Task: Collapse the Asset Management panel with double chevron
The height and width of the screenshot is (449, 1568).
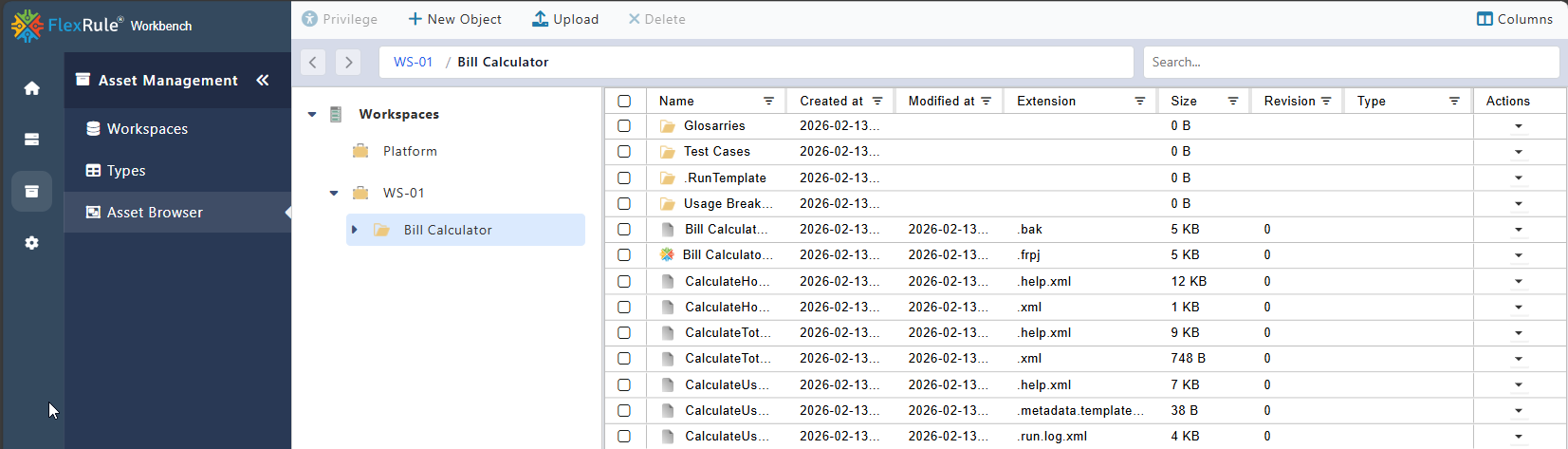Action: tap(263, 81)
